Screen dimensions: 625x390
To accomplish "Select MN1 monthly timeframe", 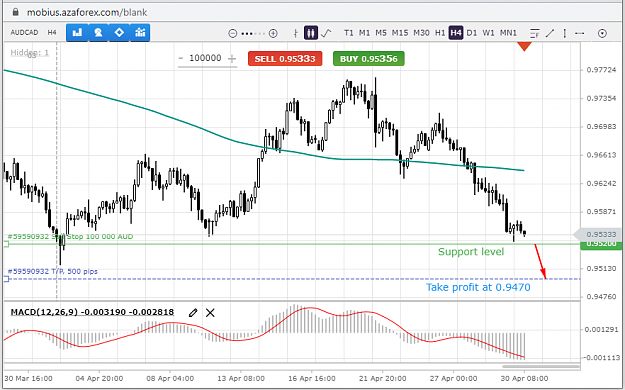I will click(508, 33).
